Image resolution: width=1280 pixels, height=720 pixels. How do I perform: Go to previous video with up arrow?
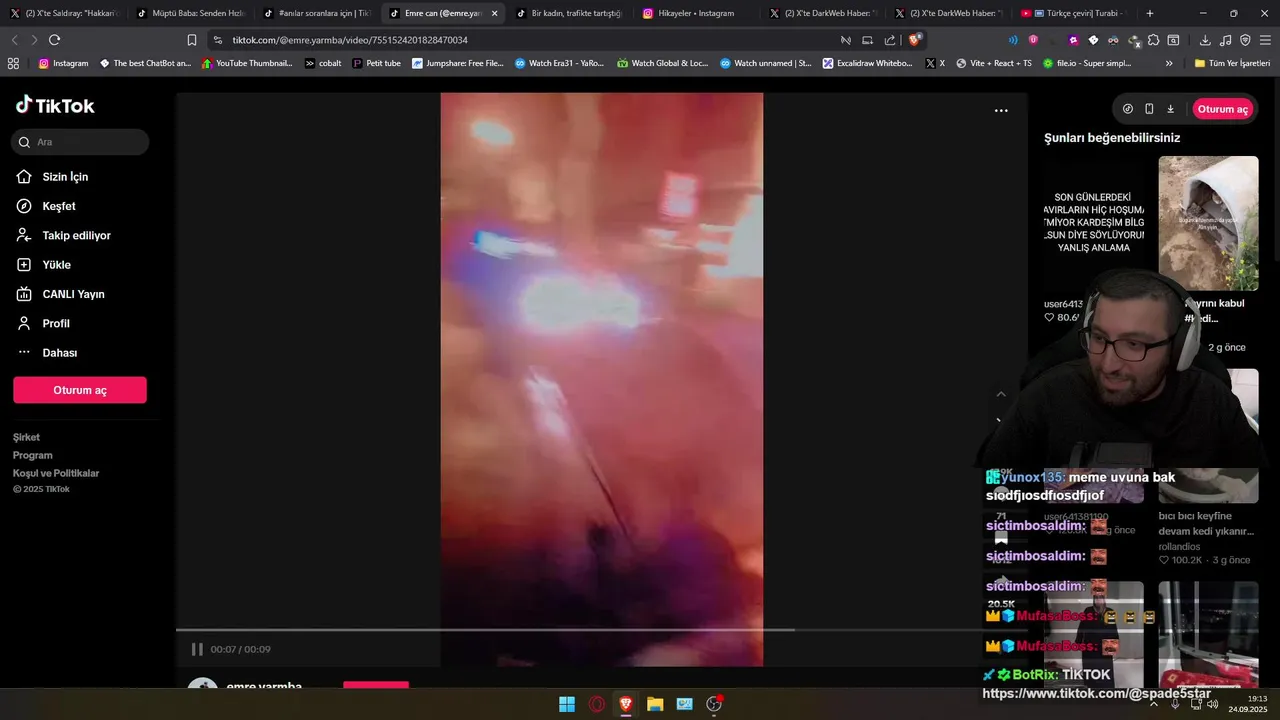tap(1001, 394)
